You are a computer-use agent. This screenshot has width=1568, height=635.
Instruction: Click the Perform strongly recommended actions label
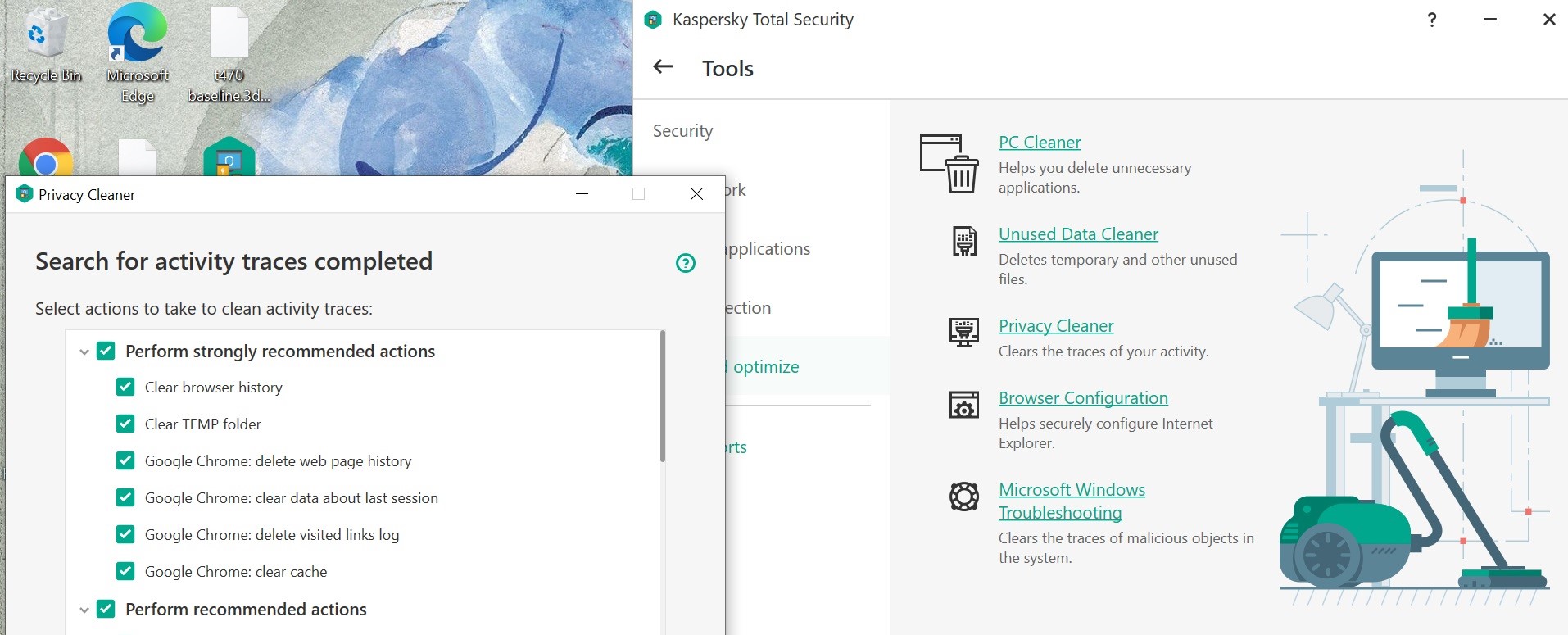pyautogui.click(x=280, y=351)
